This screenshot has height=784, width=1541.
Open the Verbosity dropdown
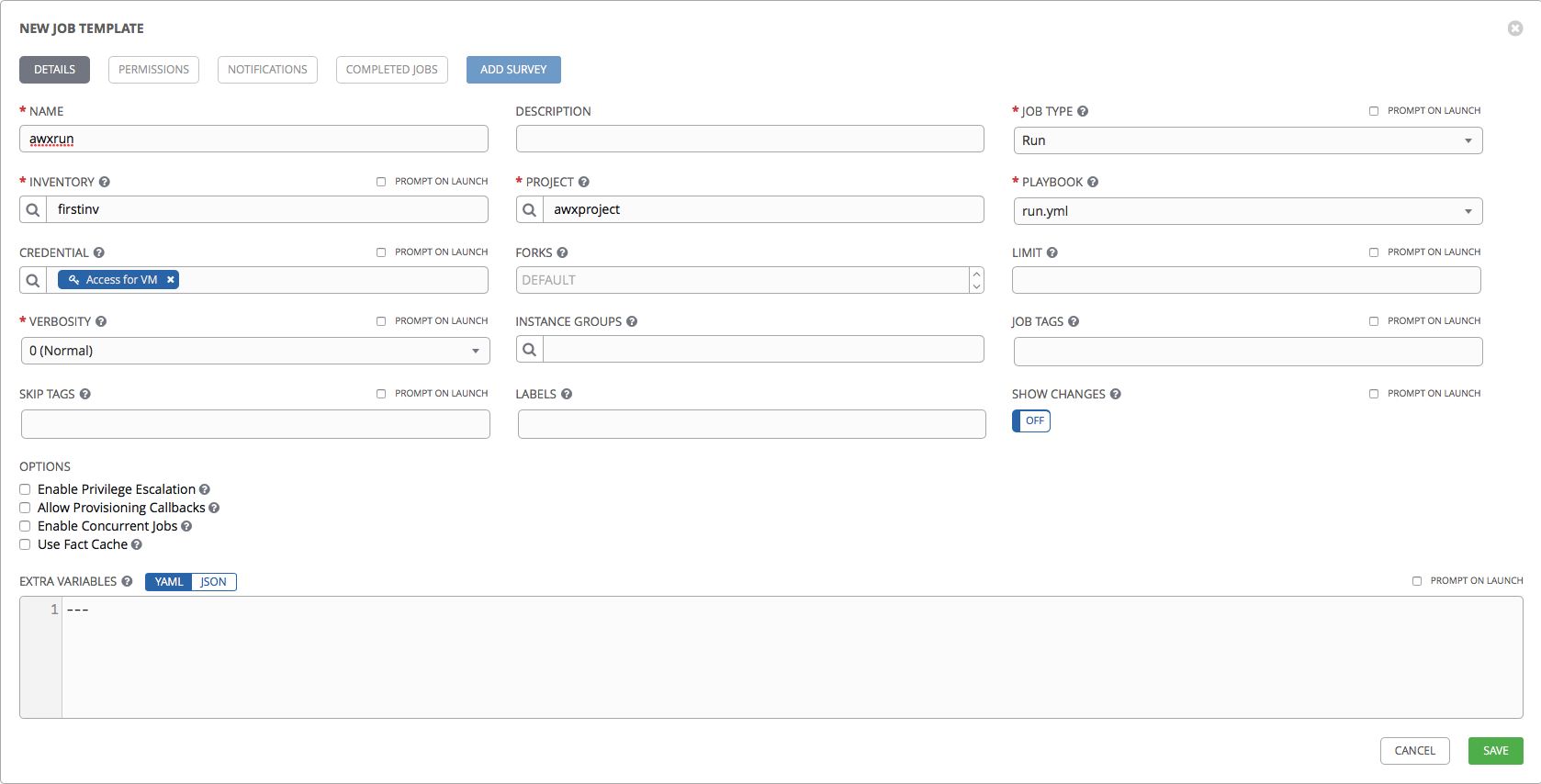point(255,351)
